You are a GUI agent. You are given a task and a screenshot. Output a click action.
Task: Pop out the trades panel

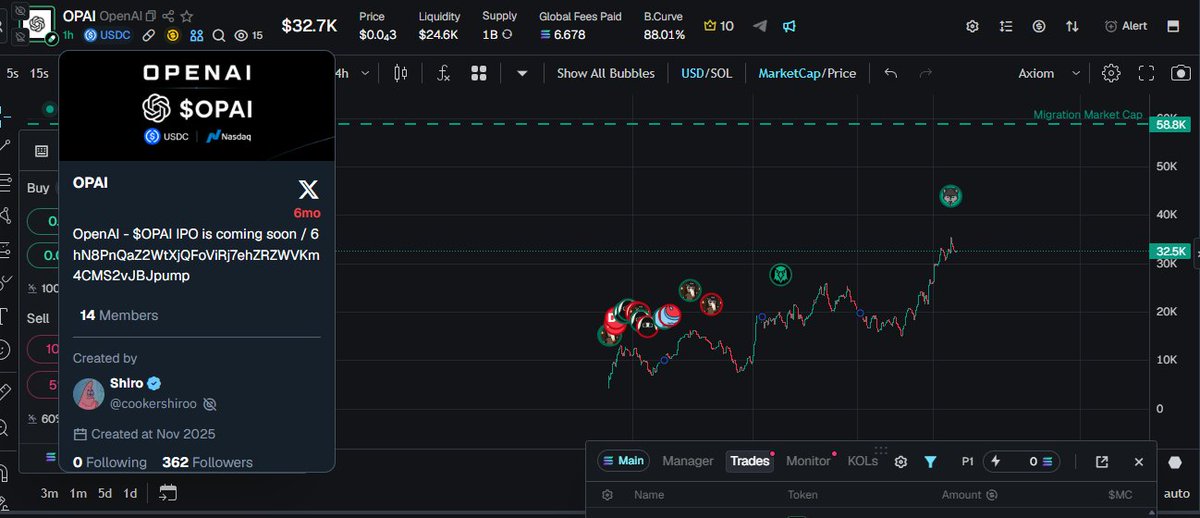pyautogui.click(x=1102, y=462)
